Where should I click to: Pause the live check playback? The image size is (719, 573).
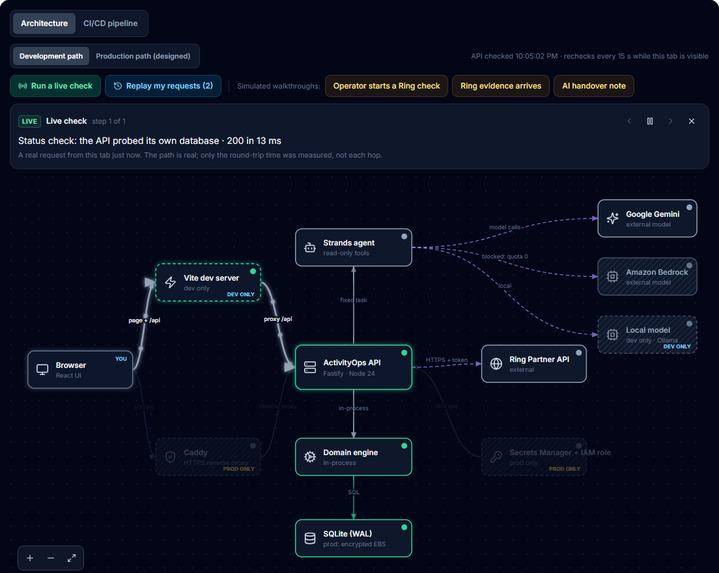coord(650,121)
